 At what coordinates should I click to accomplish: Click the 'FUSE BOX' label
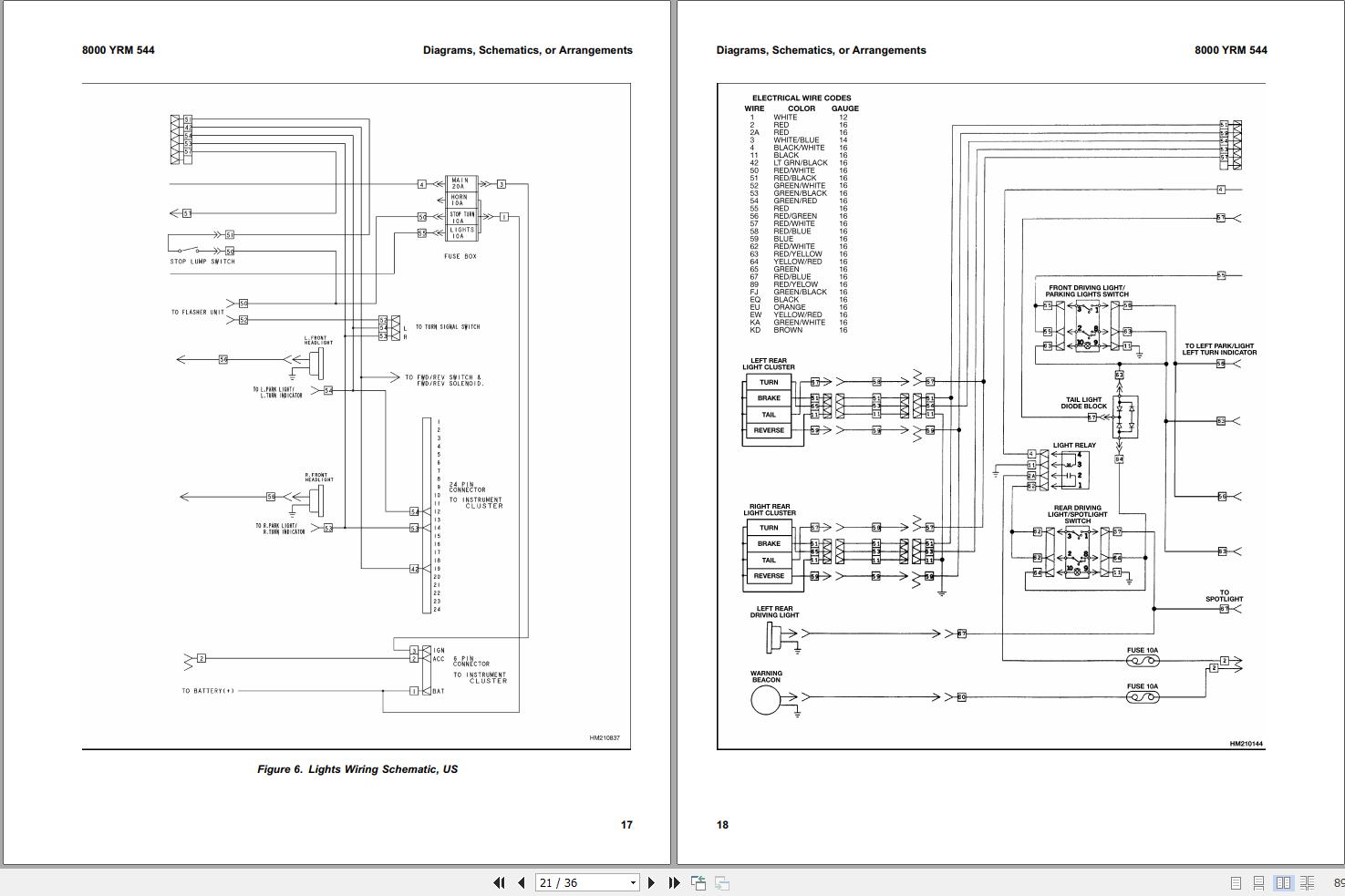point(460,256)
